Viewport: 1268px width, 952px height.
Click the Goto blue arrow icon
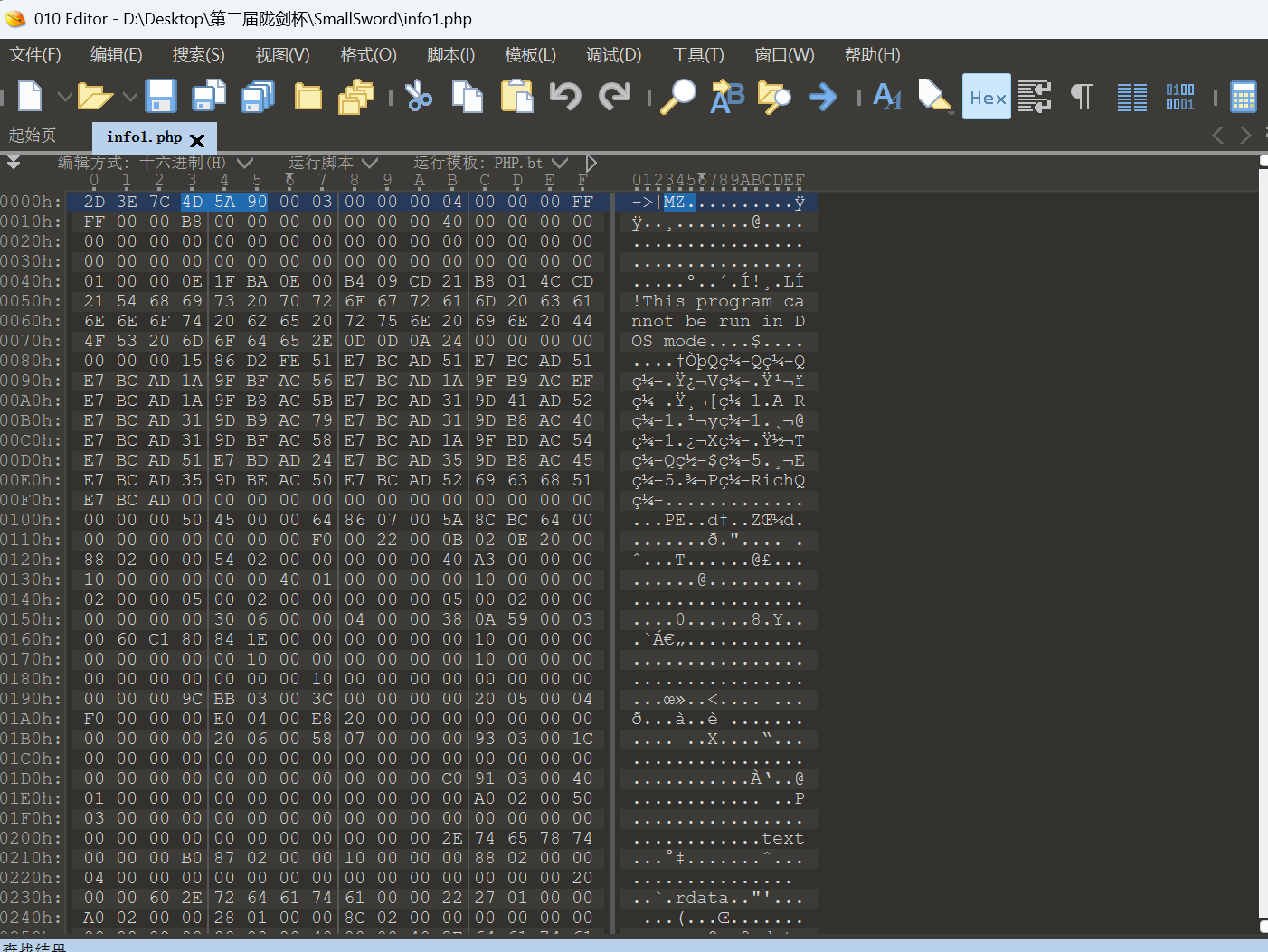point(823,96)
